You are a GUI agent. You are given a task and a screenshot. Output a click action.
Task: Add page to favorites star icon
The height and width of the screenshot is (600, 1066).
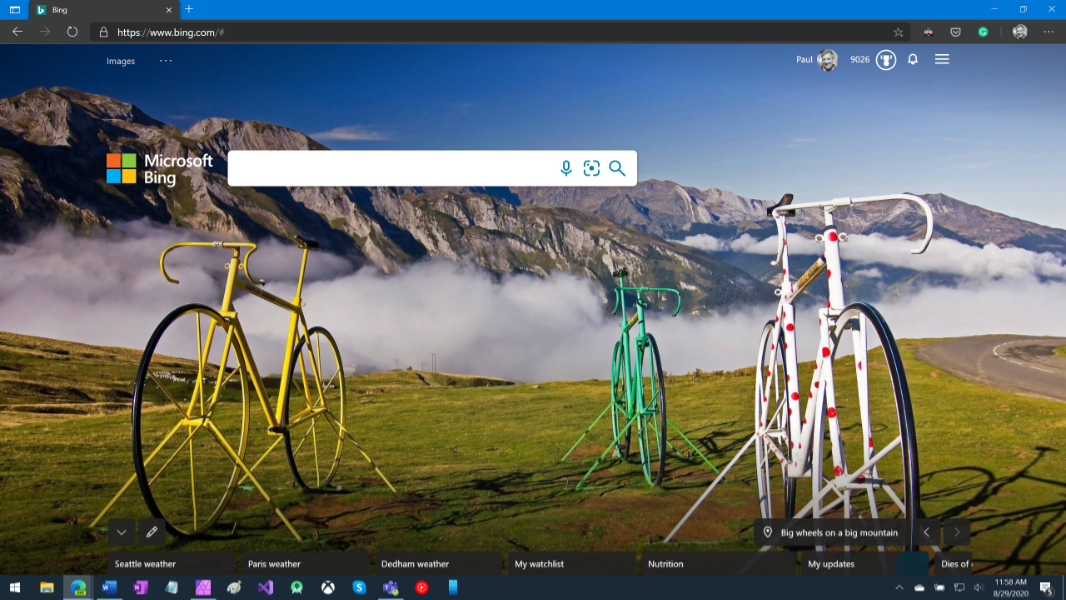click(898, 32)
